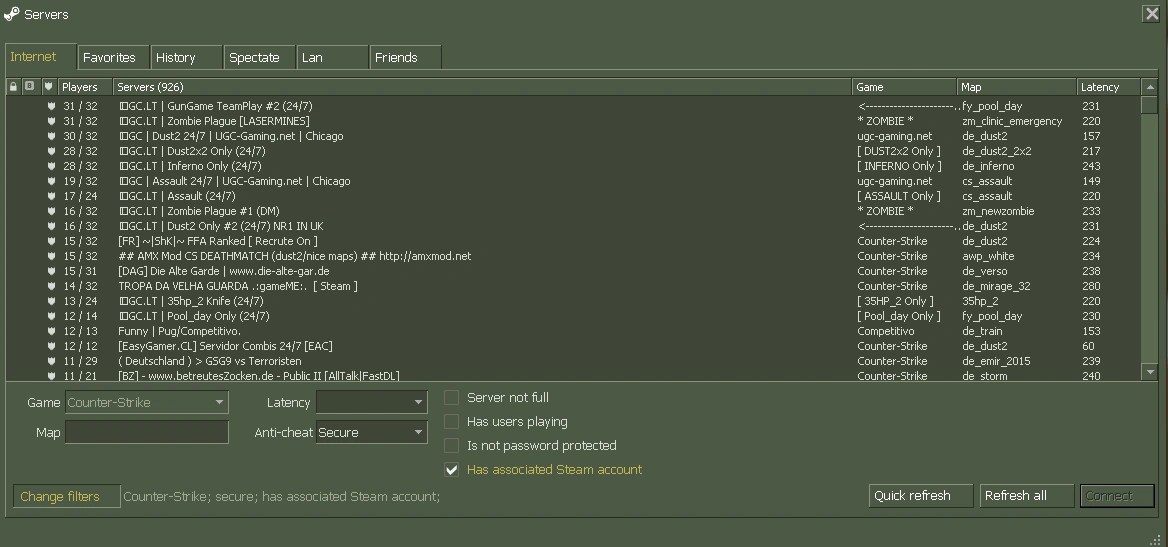Click the [ 35HP_2 Only ] game cell
Viewport: 1168px width, 547px height.
895,301
